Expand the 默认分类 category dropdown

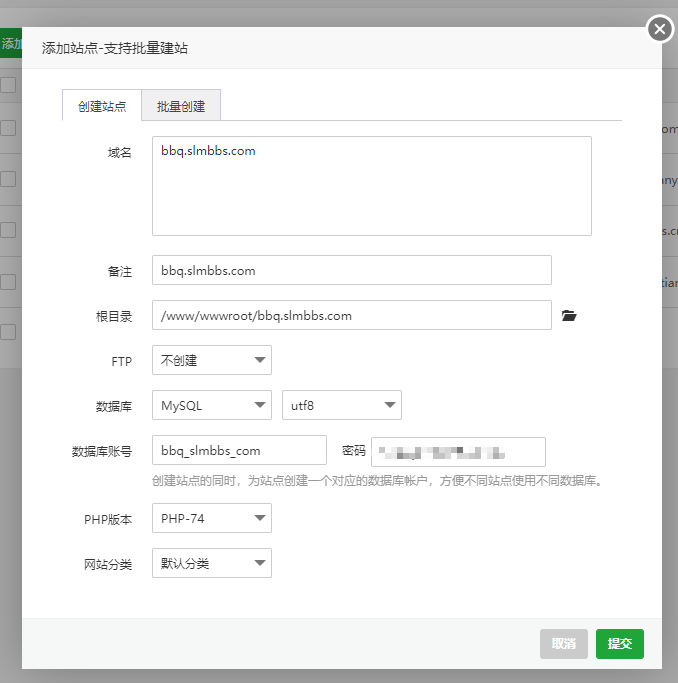[212, 563]
